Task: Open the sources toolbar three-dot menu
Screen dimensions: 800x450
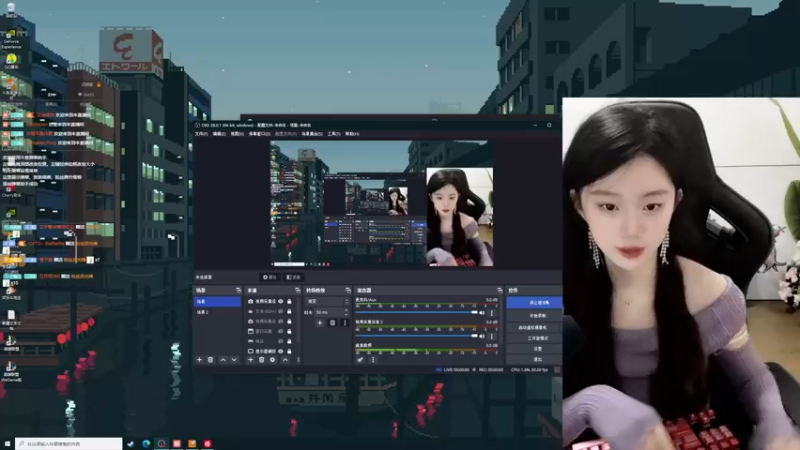Action: pos(298,360)
